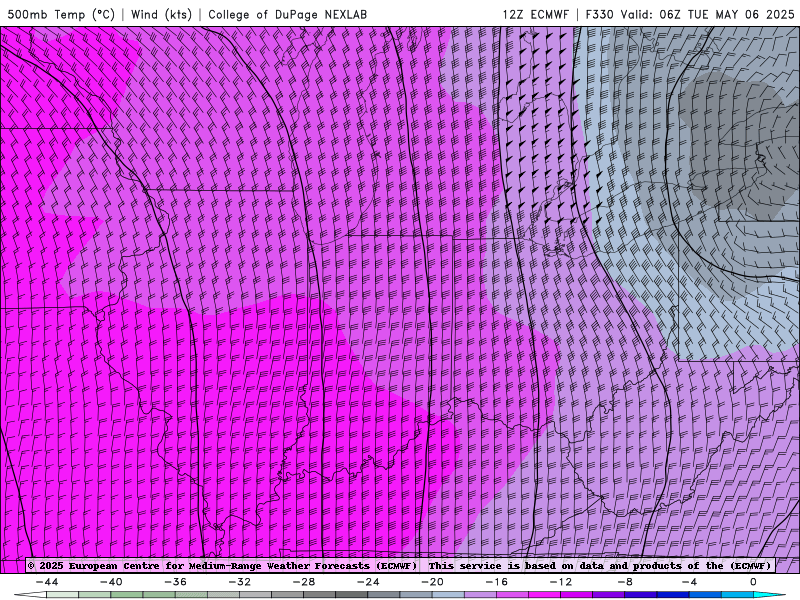
Task: Click the 'Wind (kts)' header label
Action: (x=161, y=14)
